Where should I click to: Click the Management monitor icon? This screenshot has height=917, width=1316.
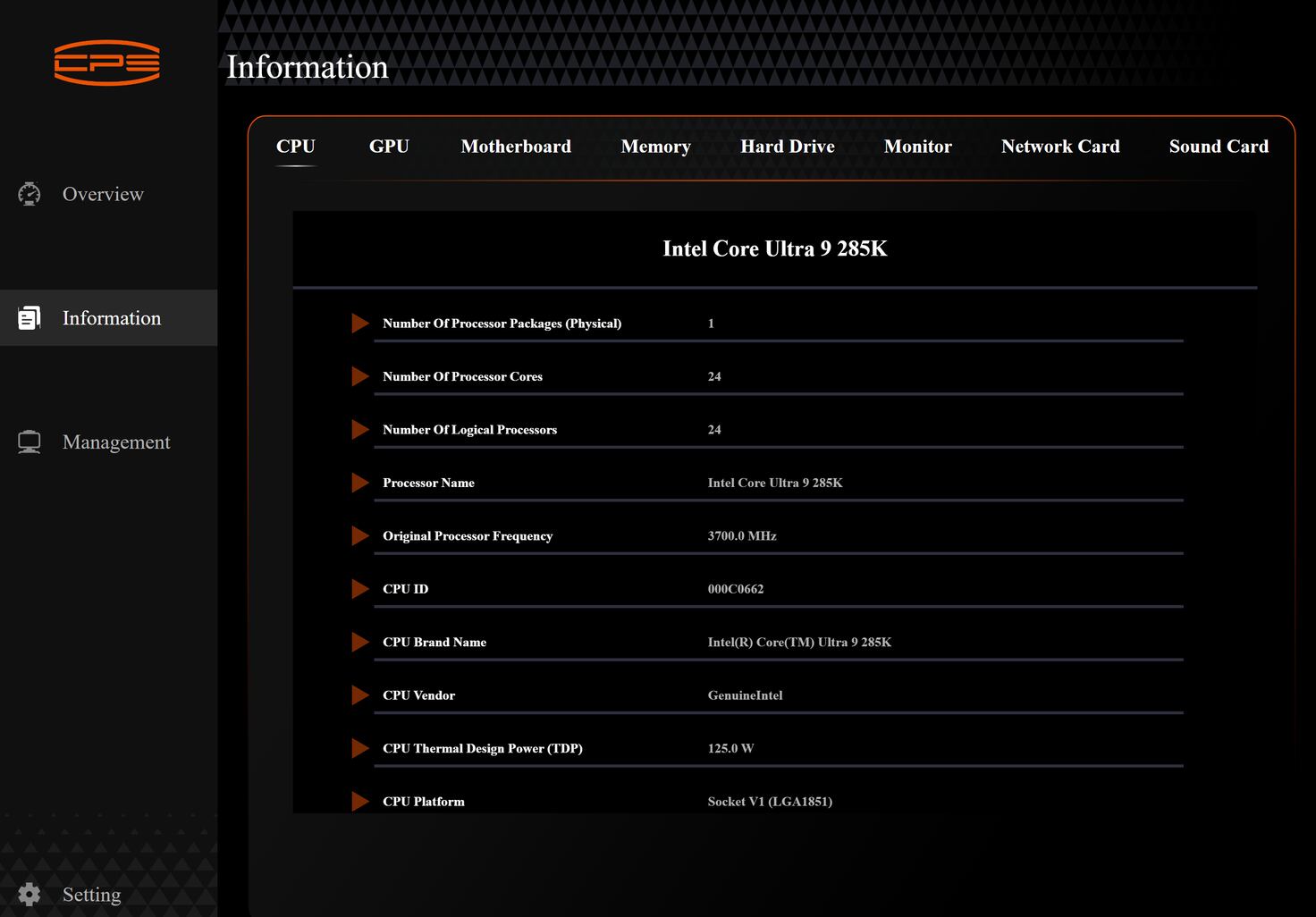pos(30,442)
